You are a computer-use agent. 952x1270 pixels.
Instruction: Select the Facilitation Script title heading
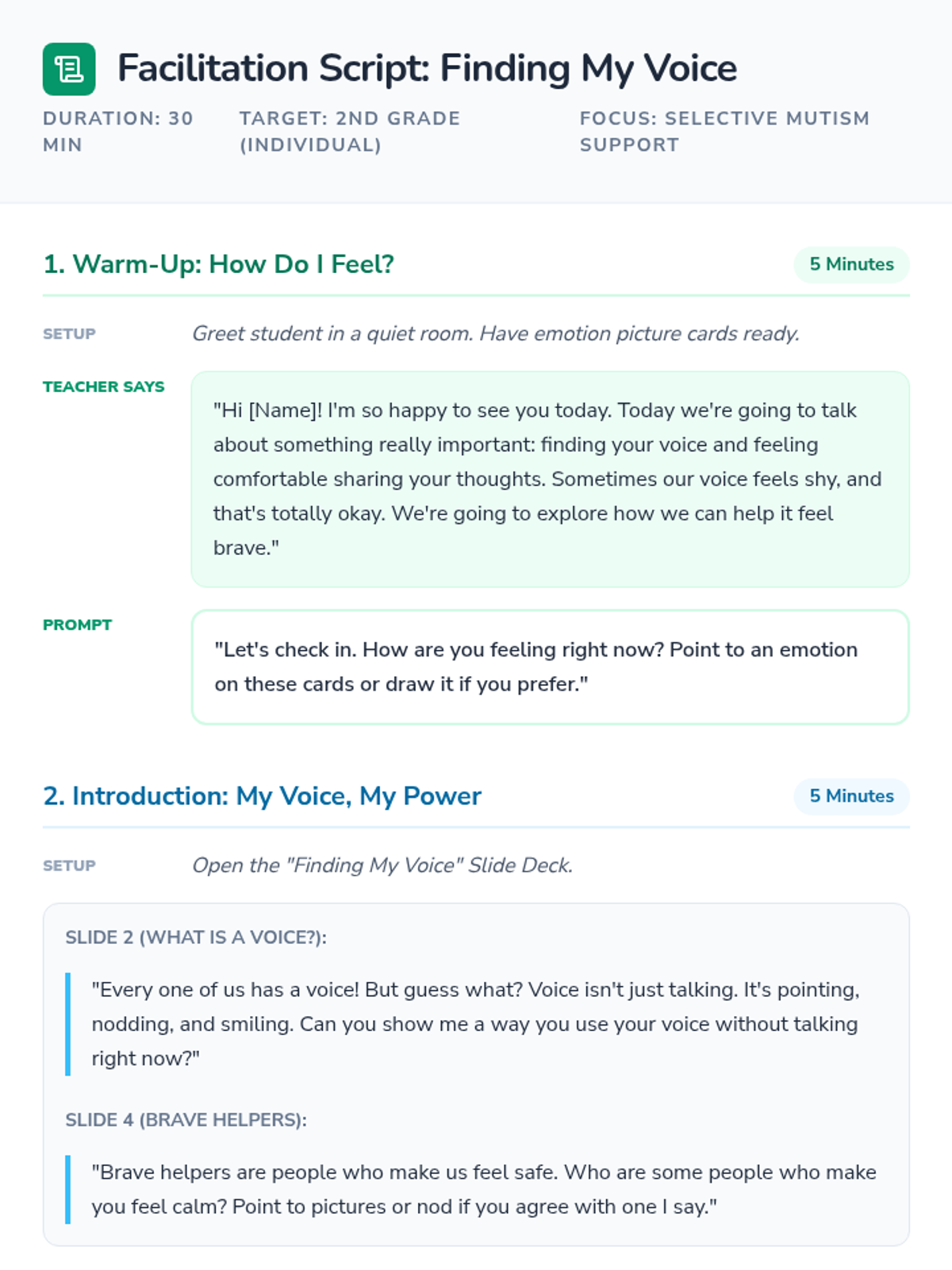[x=427, y=69]
